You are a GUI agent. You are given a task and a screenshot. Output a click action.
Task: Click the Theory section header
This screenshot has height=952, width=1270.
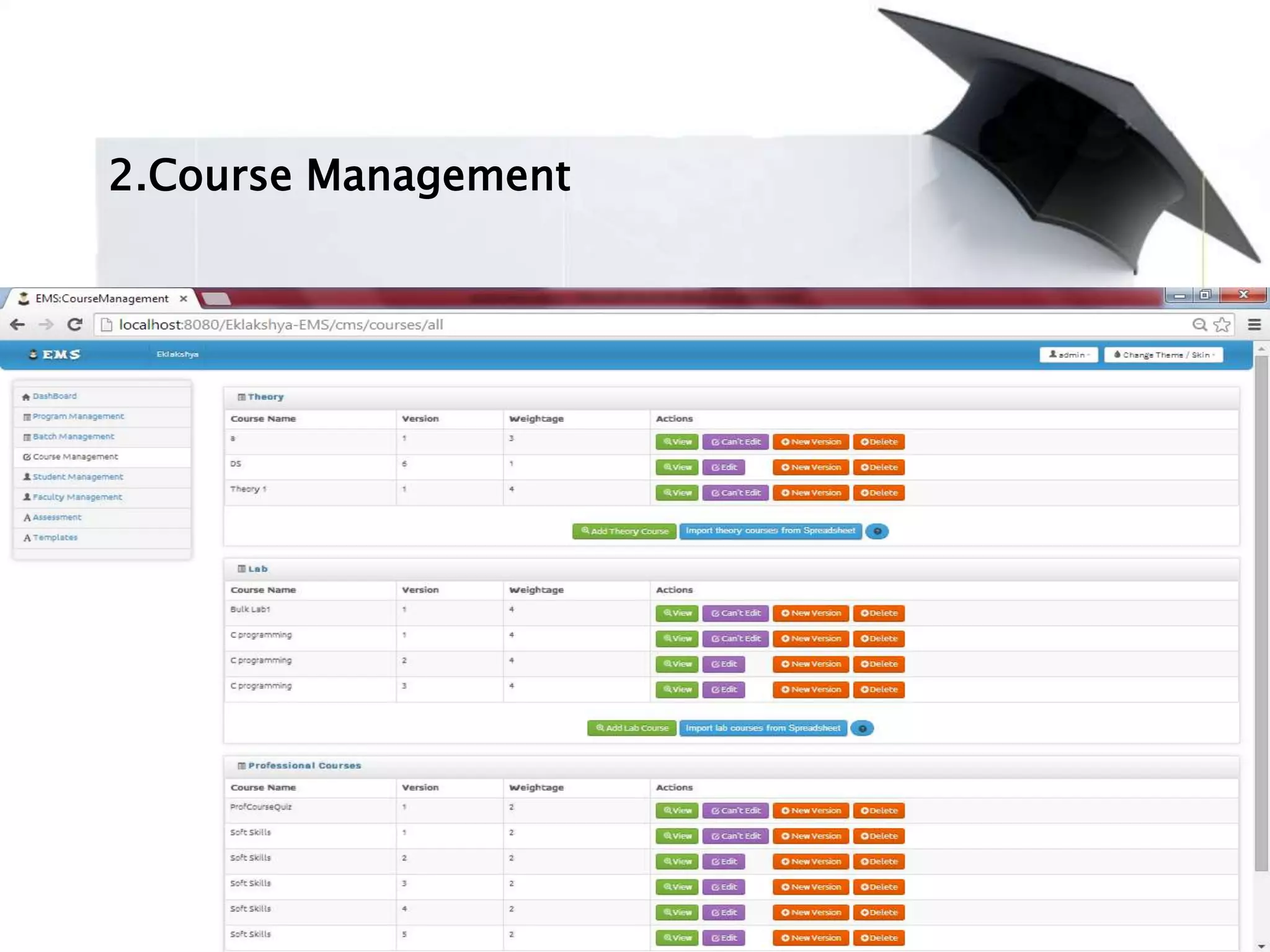[731, 397]
